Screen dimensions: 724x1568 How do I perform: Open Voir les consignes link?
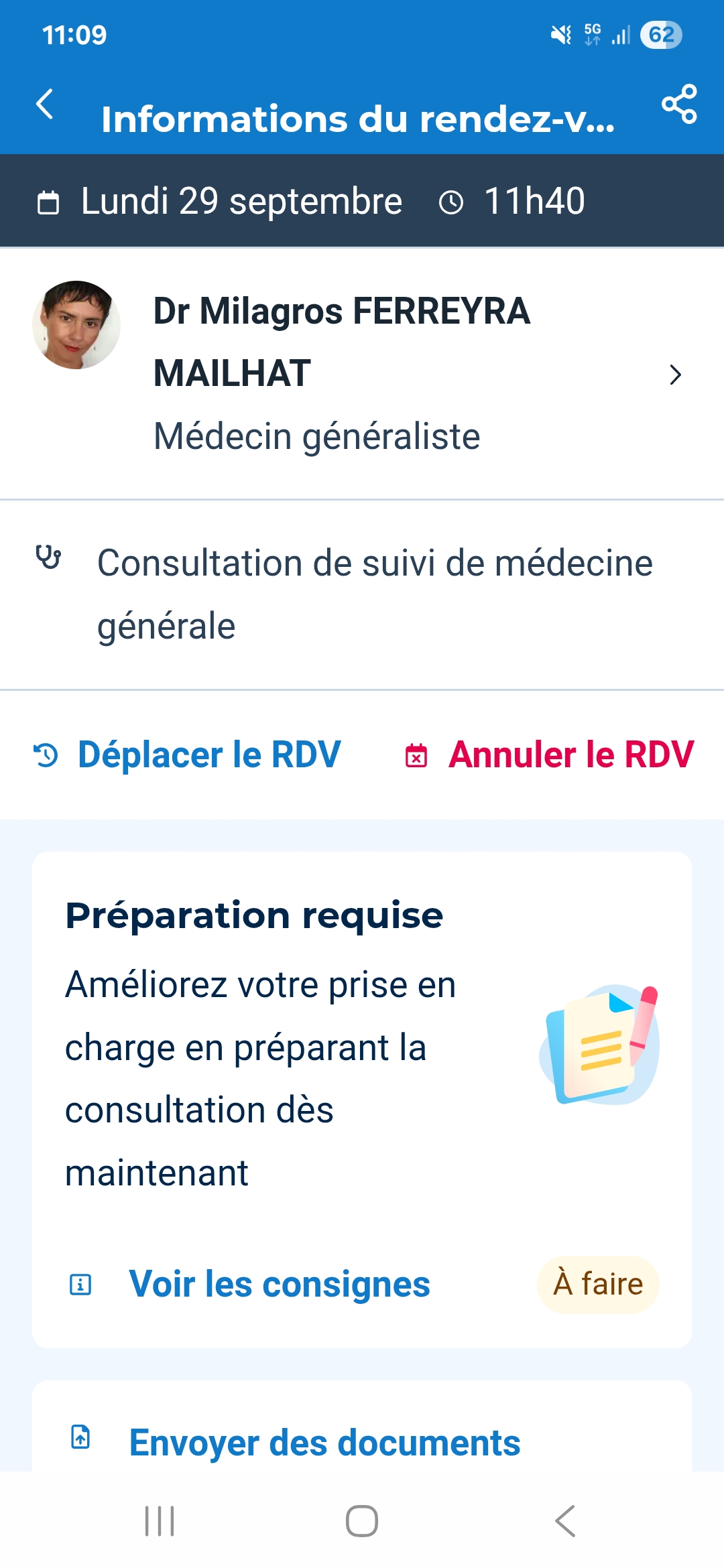(x=280, y=1285)
